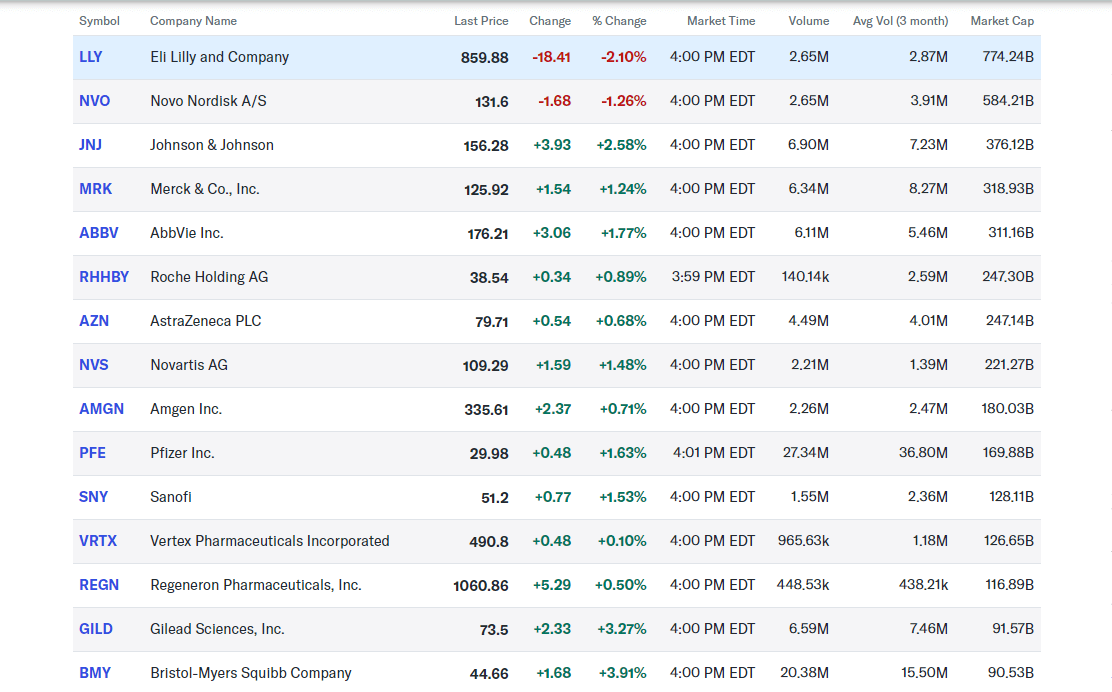Select the AstraZeneca PLC name
This screenshot has width=1112, height=692.
pyautogui.click(x=205, y=320)
